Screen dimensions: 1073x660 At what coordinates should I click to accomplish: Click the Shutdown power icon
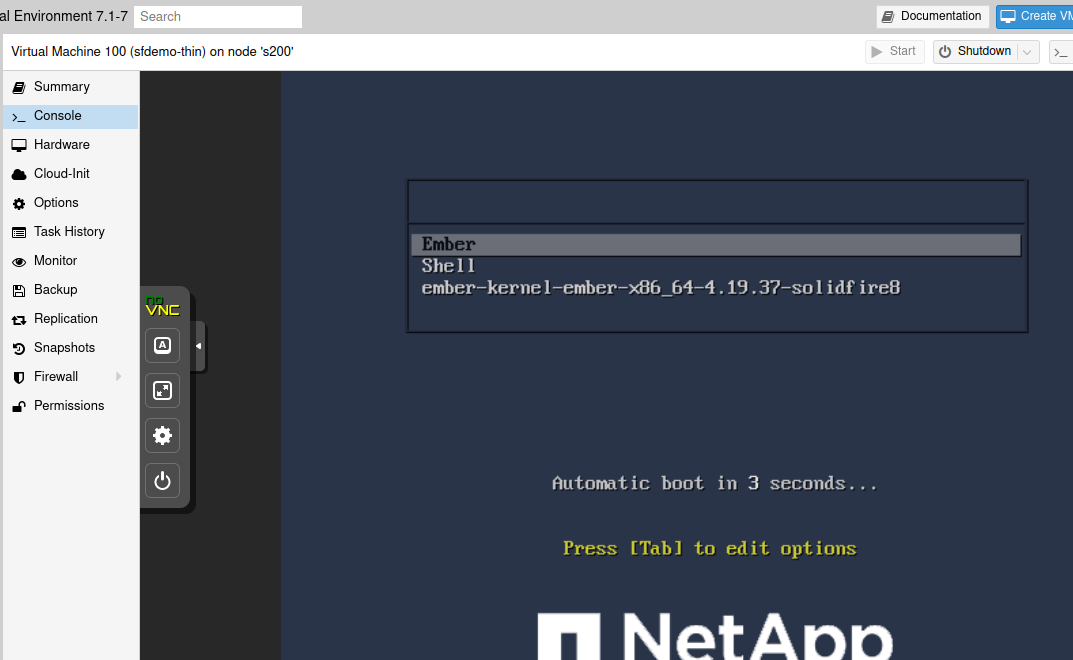coord(945,52)
